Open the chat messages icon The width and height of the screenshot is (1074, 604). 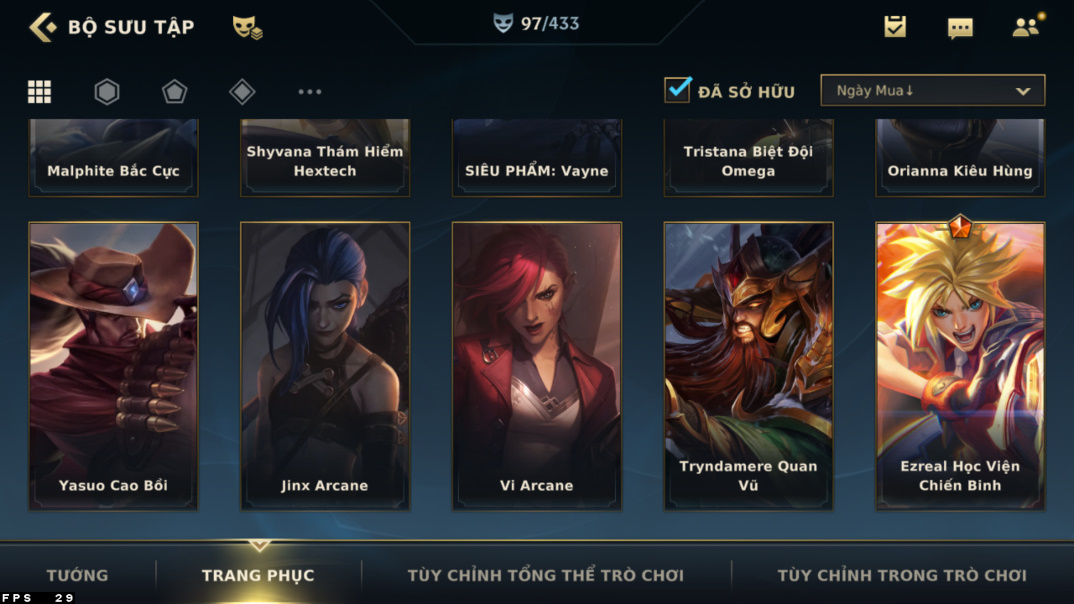point(960,28)
